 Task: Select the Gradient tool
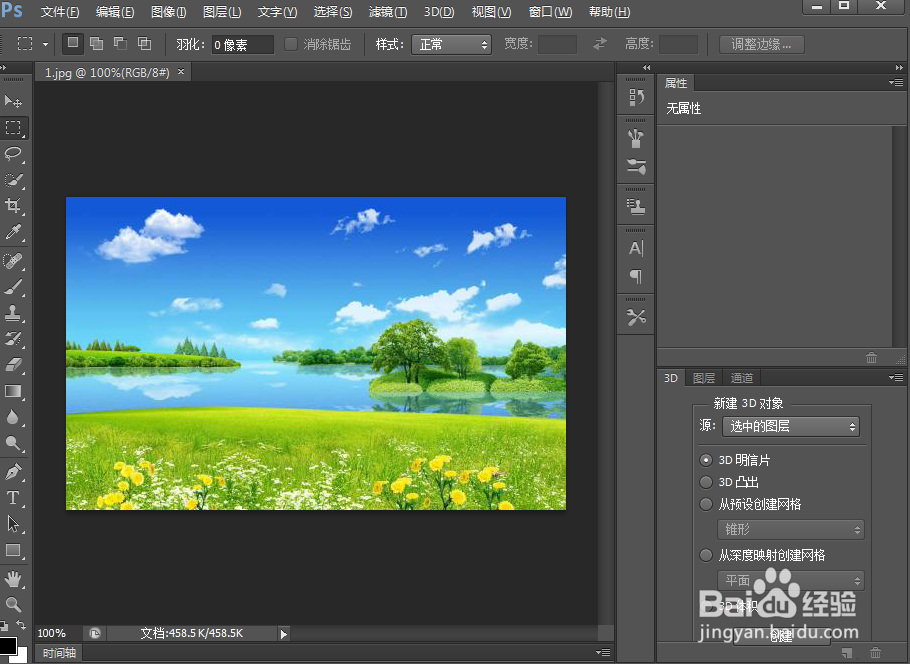[13, 391]
